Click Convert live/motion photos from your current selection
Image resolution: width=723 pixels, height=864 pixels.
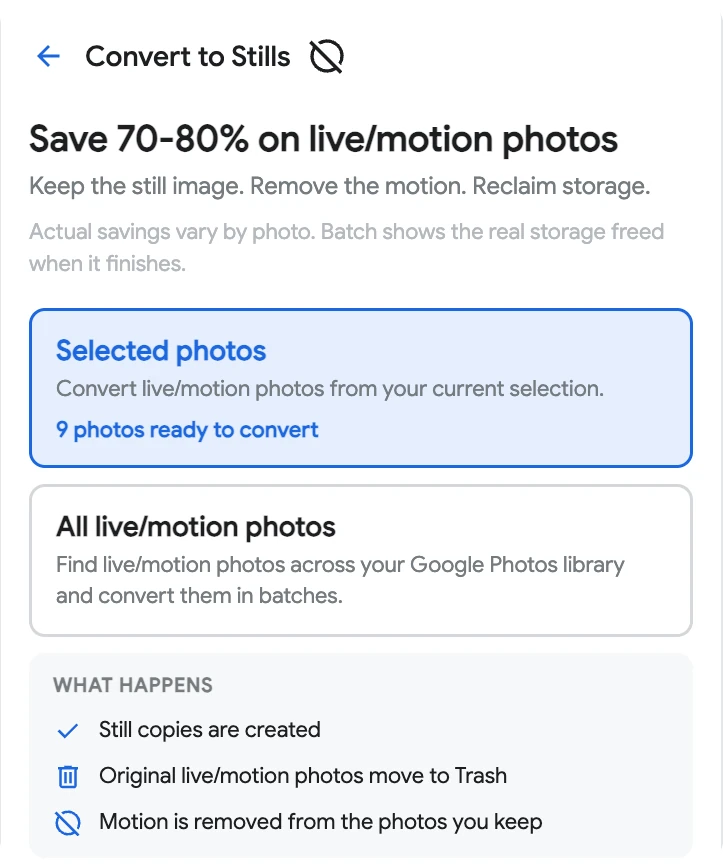coord(330,389)
